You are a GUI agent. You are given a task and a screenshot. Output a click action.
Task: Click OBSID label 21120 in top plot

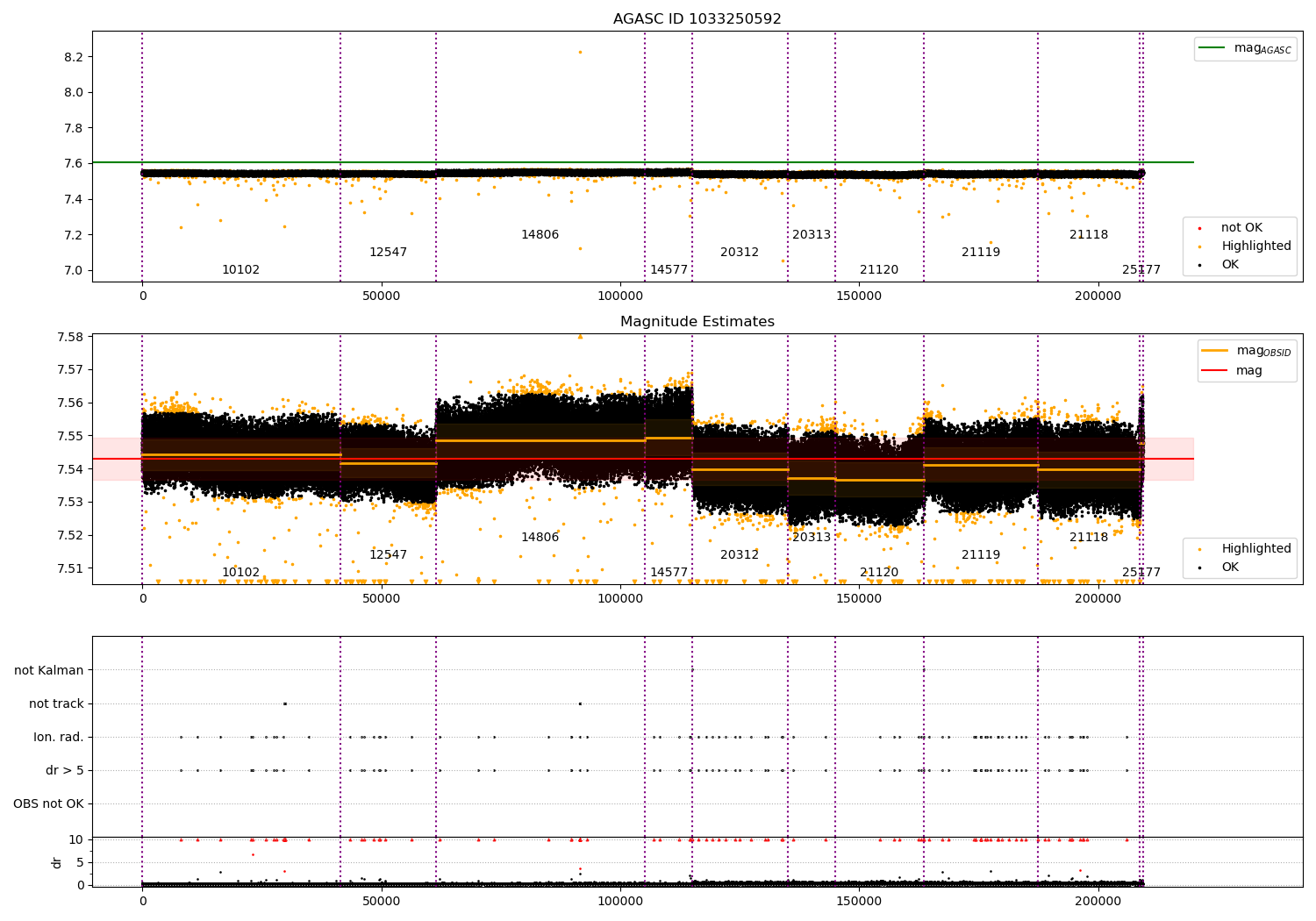pyautogui.click(x=879, y=270)
